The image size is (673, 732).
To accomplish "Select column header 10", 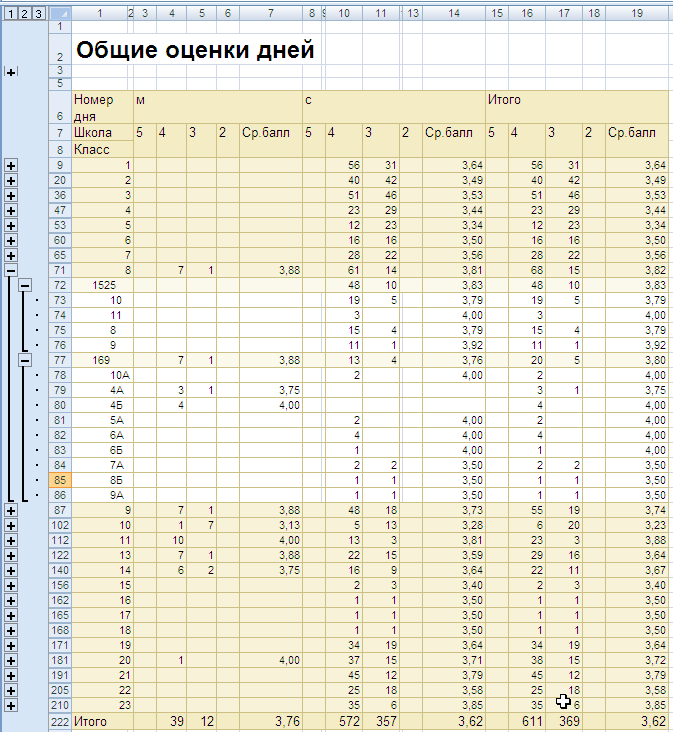I will coord(344,14).
